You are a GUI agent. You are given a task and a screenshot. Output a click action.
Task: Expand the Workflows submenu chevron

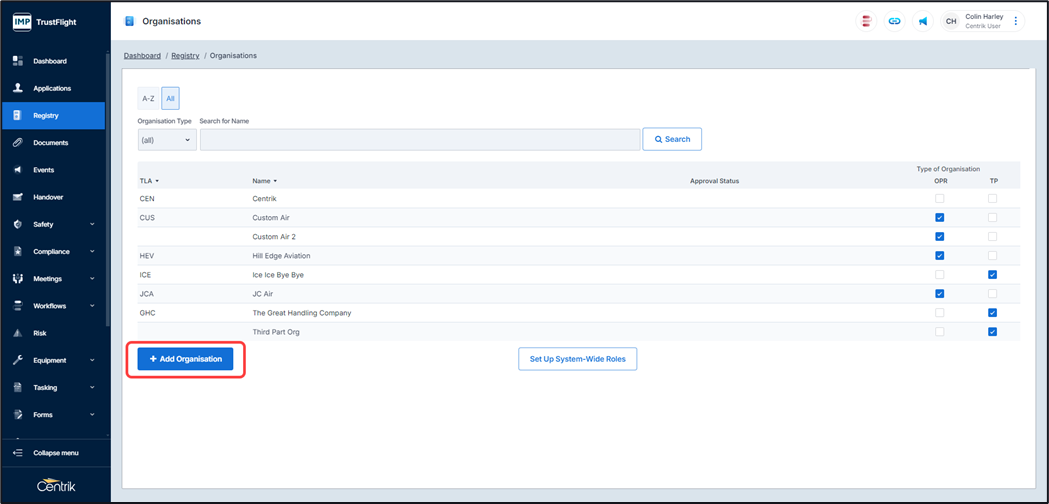tap(92, 306)
